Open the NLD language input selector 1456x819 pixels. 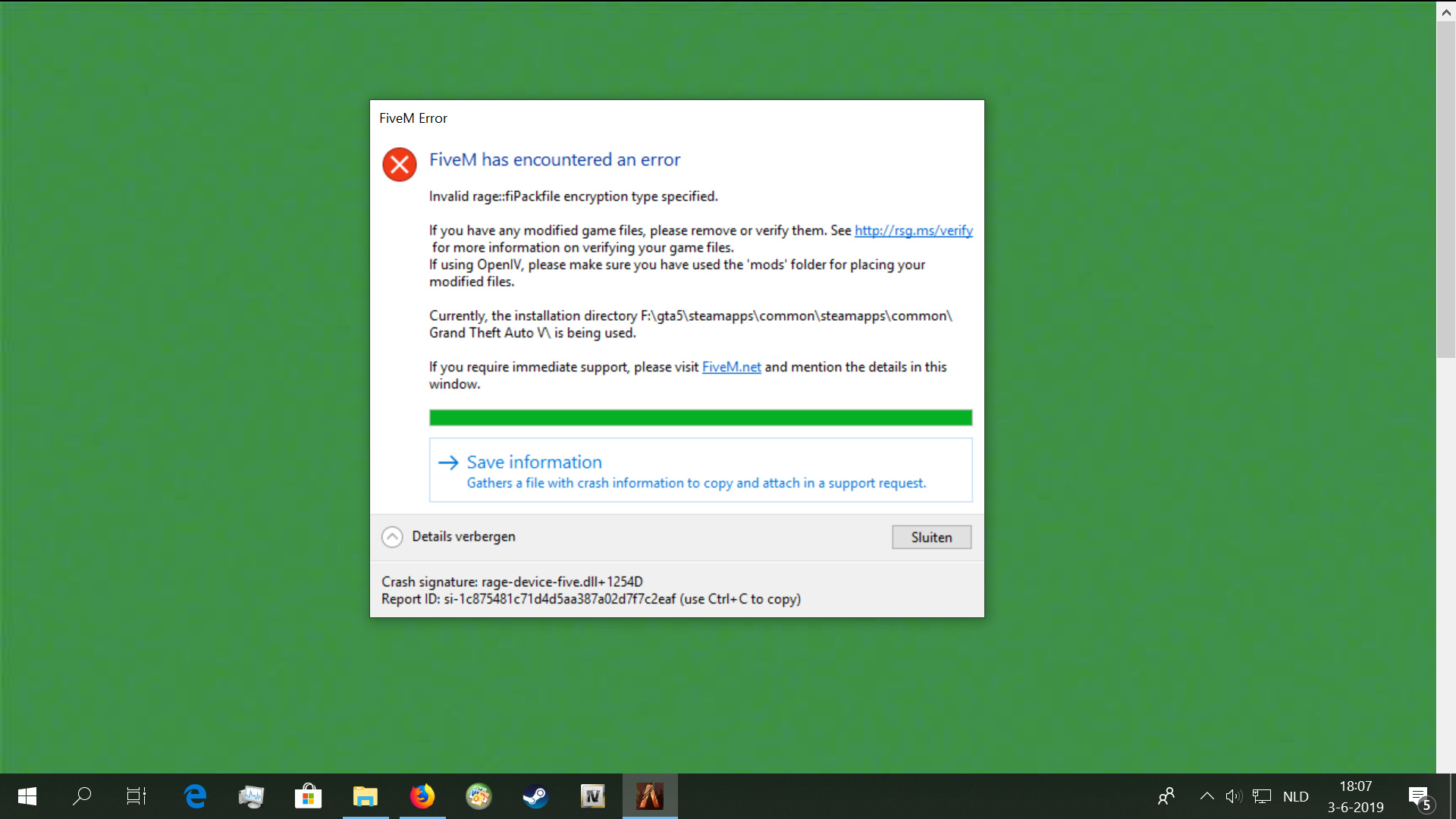(1295, 796)
